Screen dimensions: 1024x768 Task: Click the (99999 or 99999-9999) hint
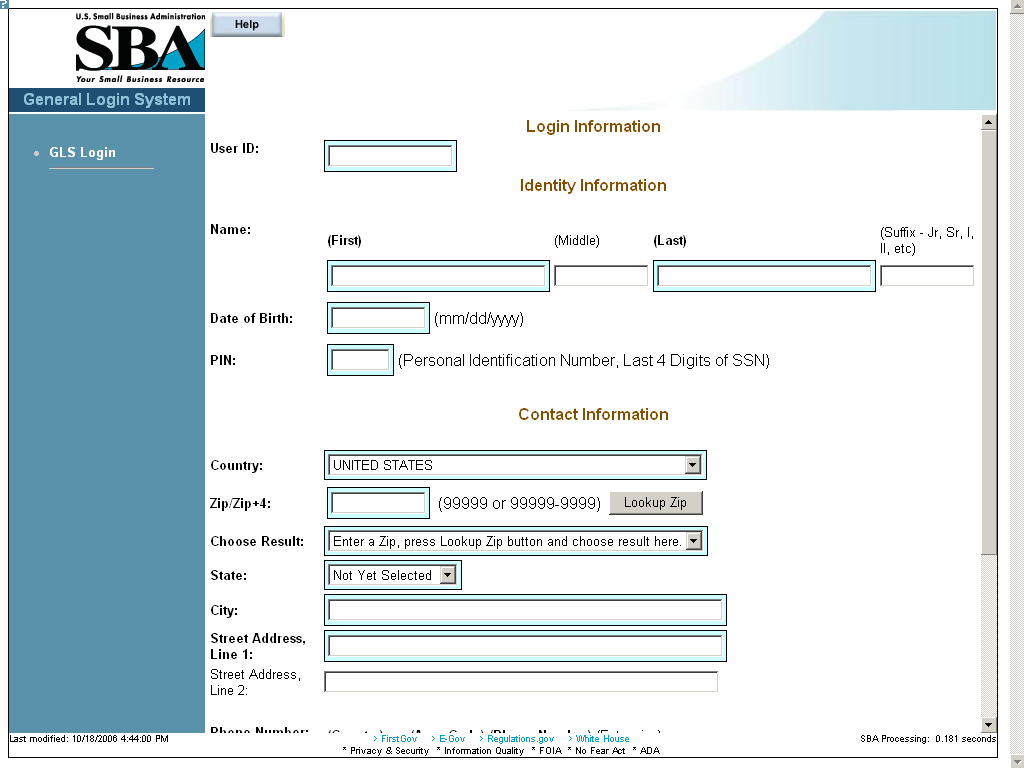click(519, 504)
